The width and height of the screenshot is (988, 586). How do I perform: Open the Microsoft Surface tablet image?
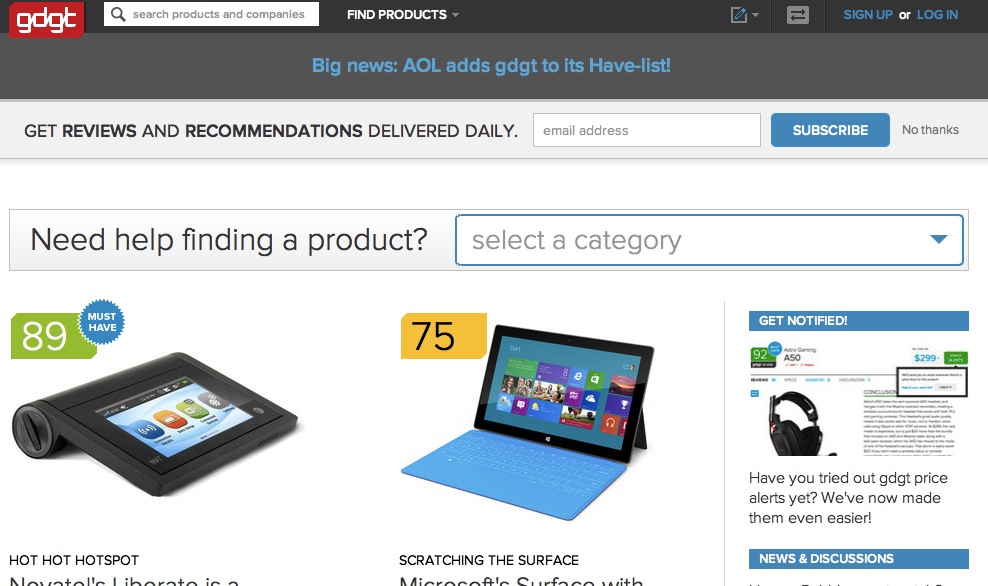click(526, 422)
